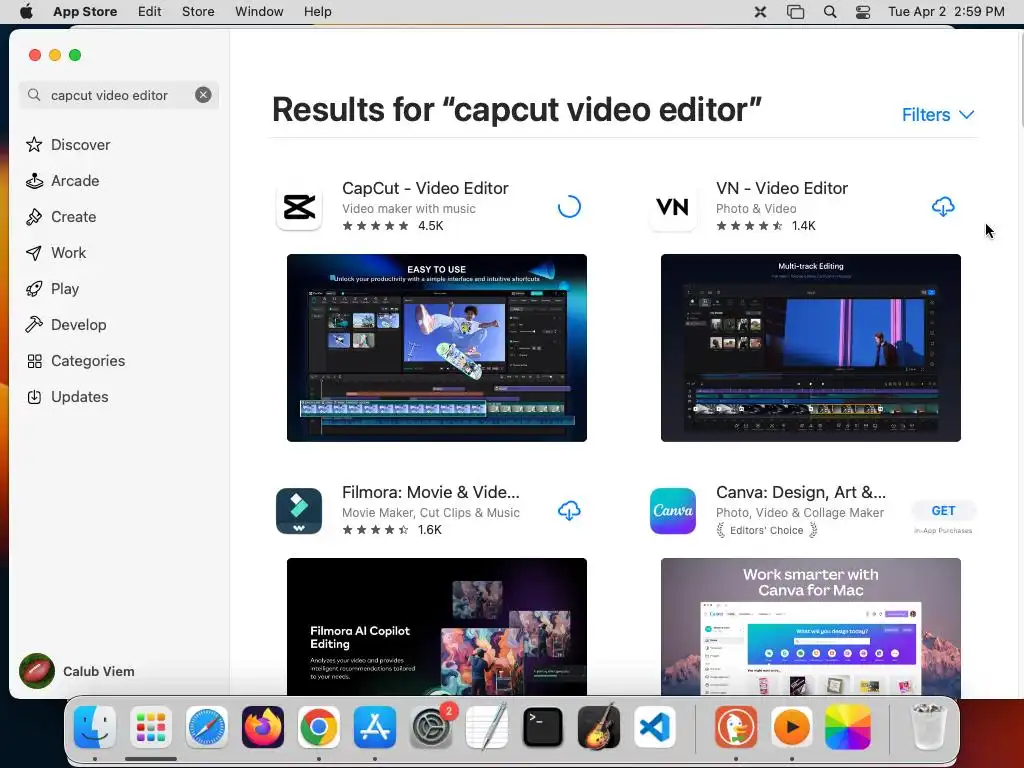The width and height of the screenshot is (1024, 768).
Task: Click the Stage Manager windows icon in menu bar
Action: coord(795,12)
